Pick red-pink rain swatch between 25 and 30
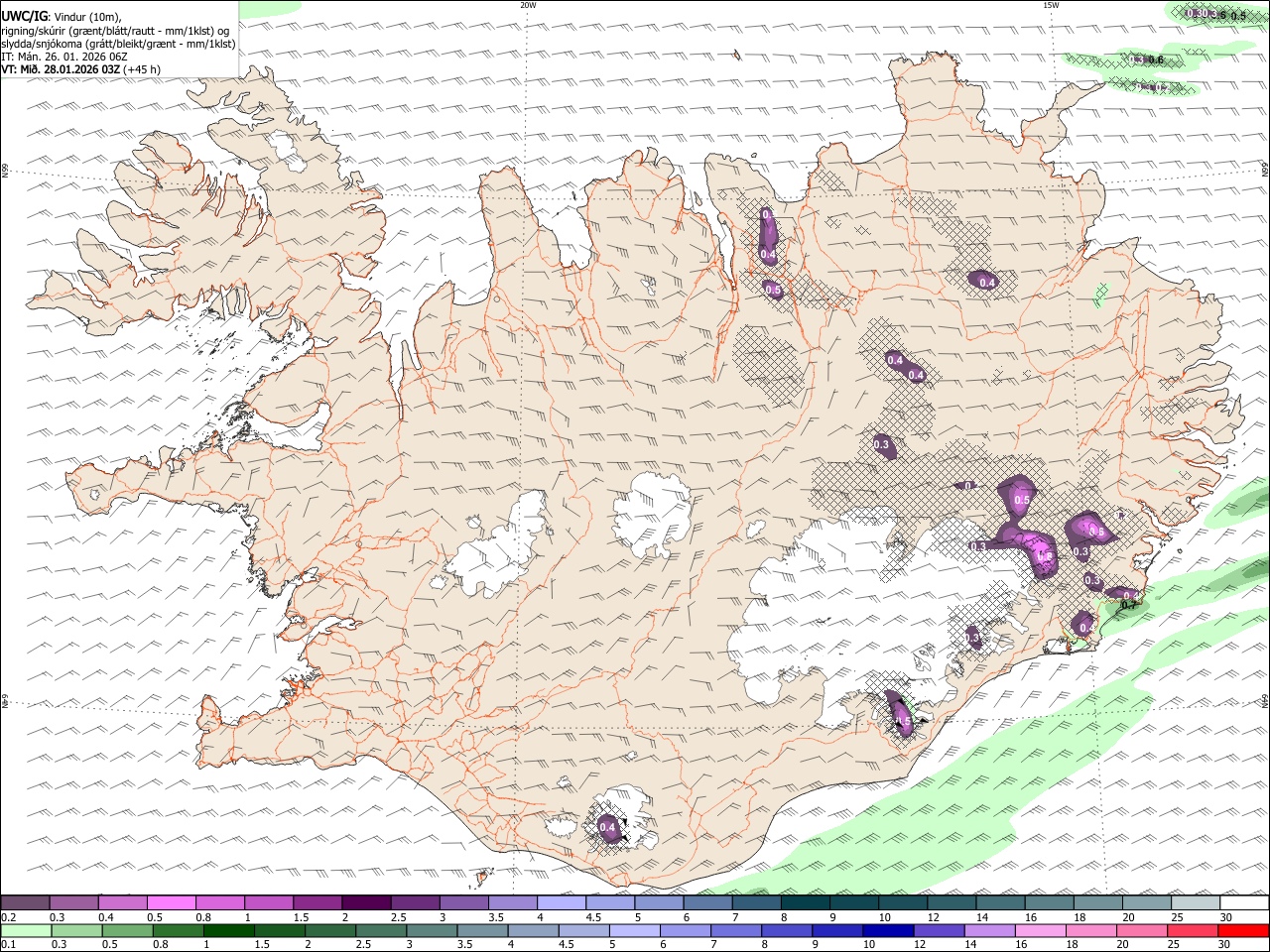1270x952 pixels. tap(1194, 930)
